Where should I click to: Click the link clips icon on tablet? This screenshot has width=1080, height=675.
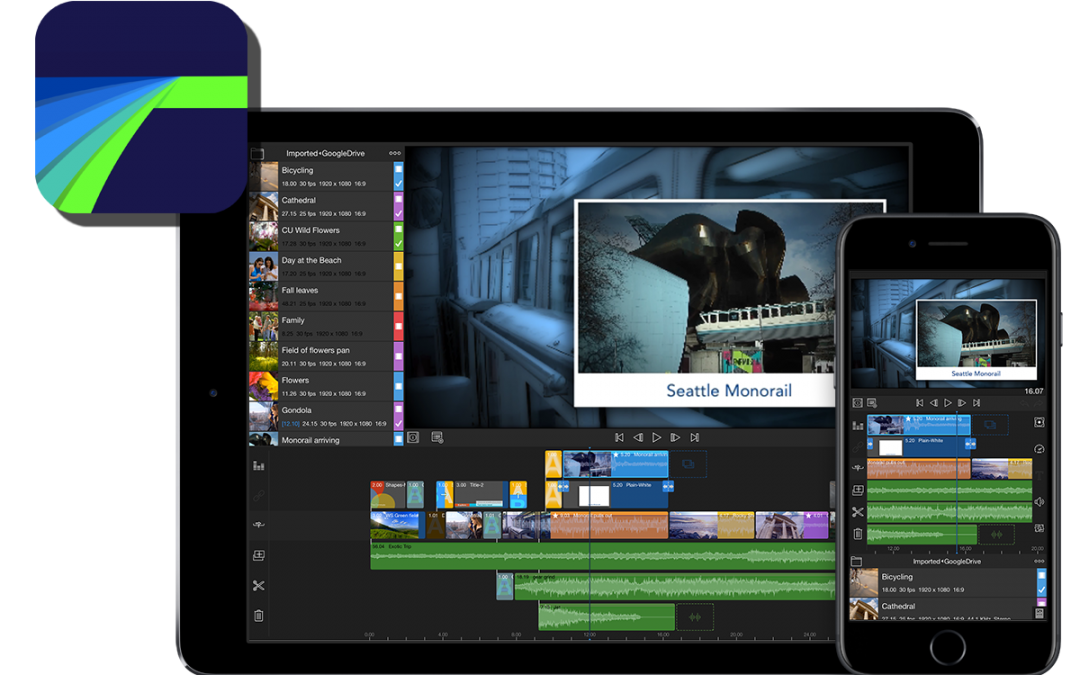[x=258, y=495]
